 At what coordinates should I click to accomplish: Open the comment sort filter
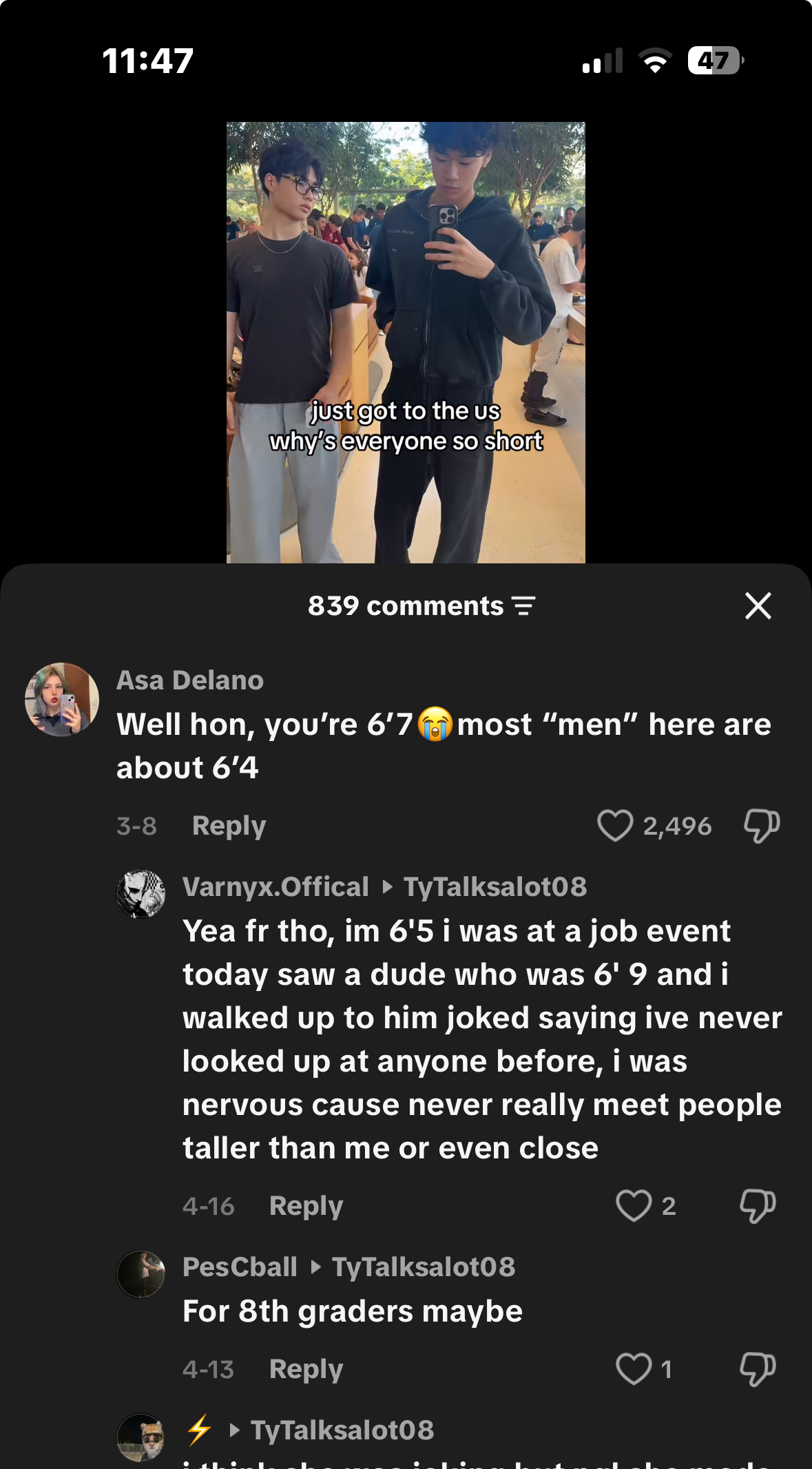point(524,606)
